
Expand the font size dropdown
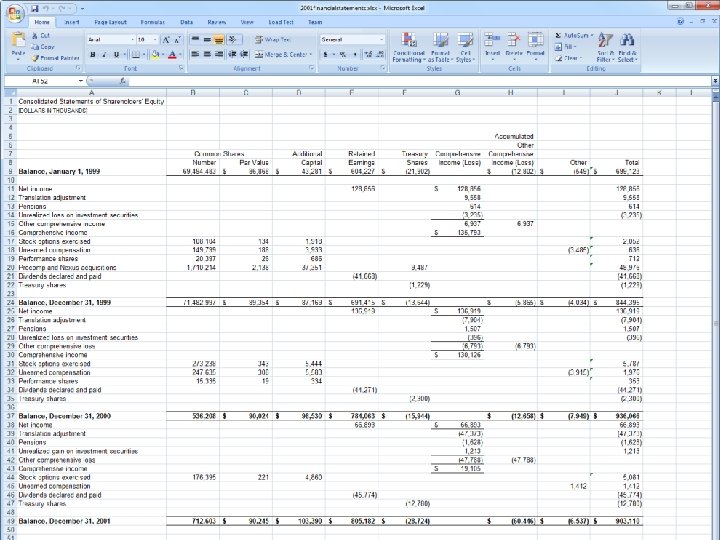(155, 40)
